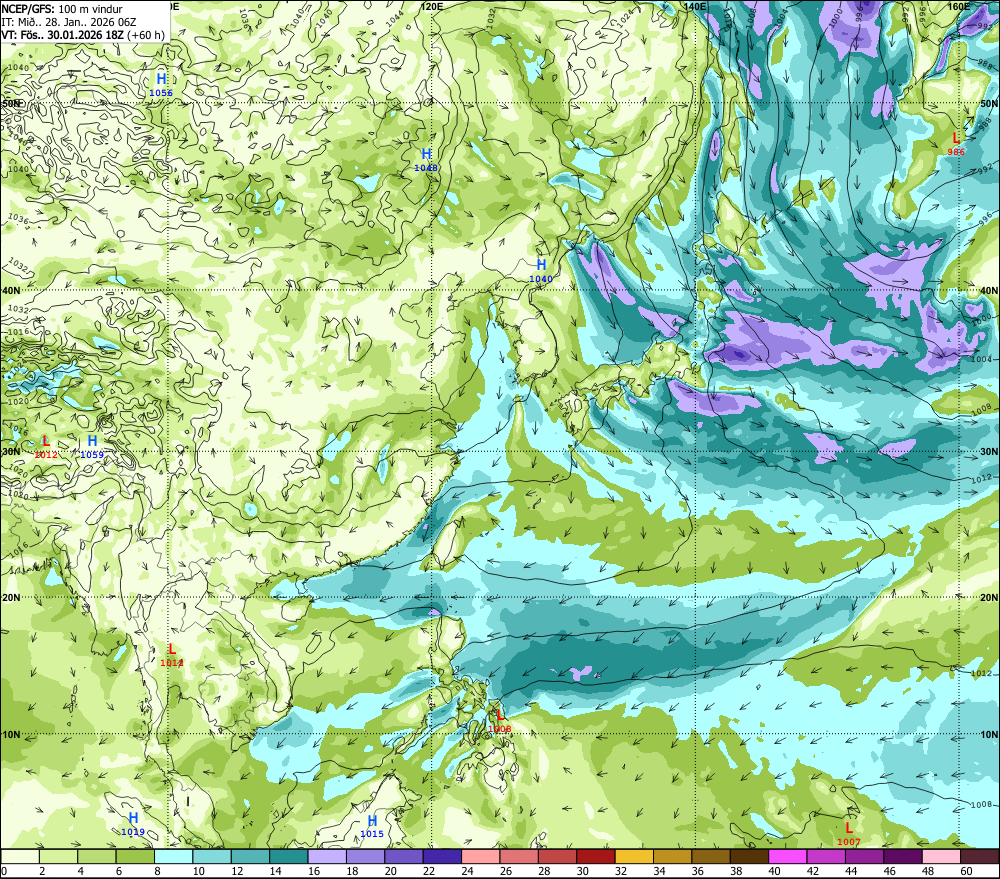
Task: Select the dark brown 38–40 legend swatch
Action: tap(750, 856)
